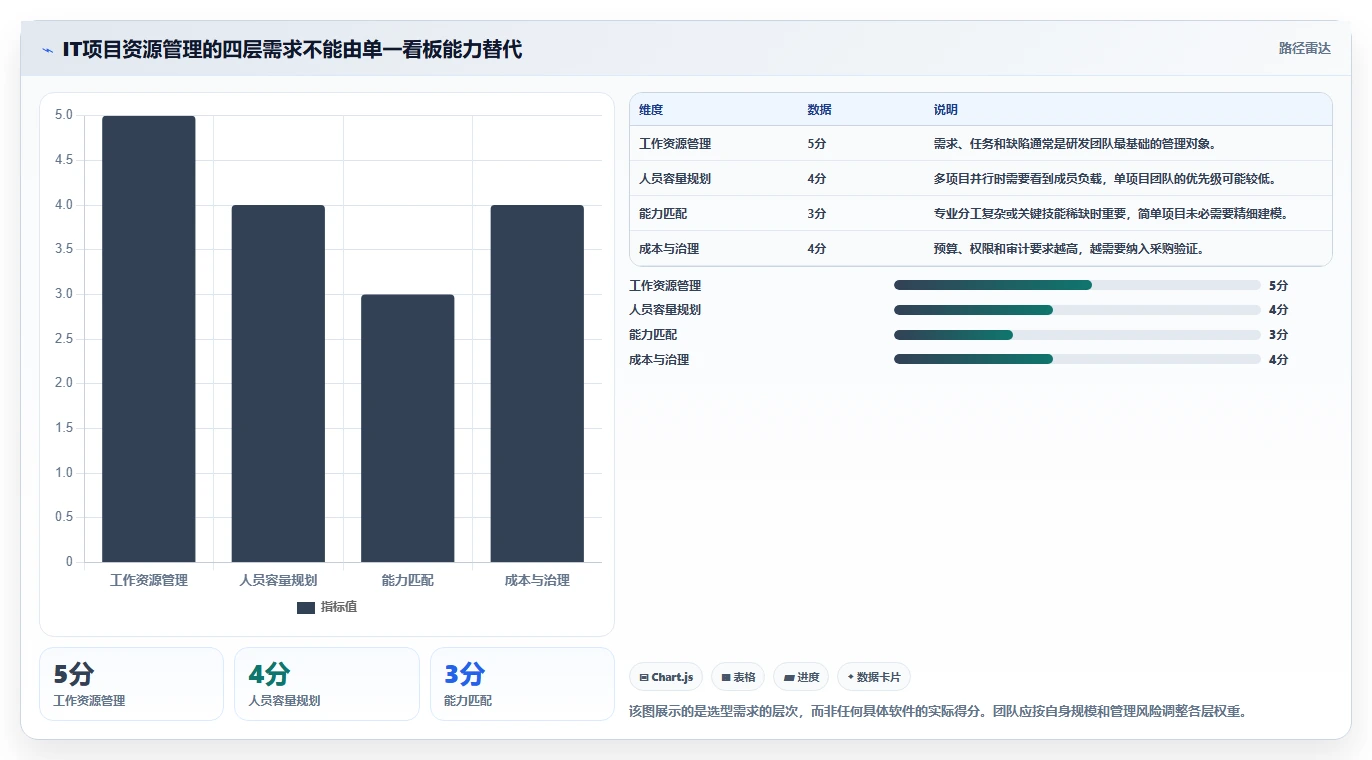
Task: Click the 成本与治理 x-axis label
Action: 537,580
